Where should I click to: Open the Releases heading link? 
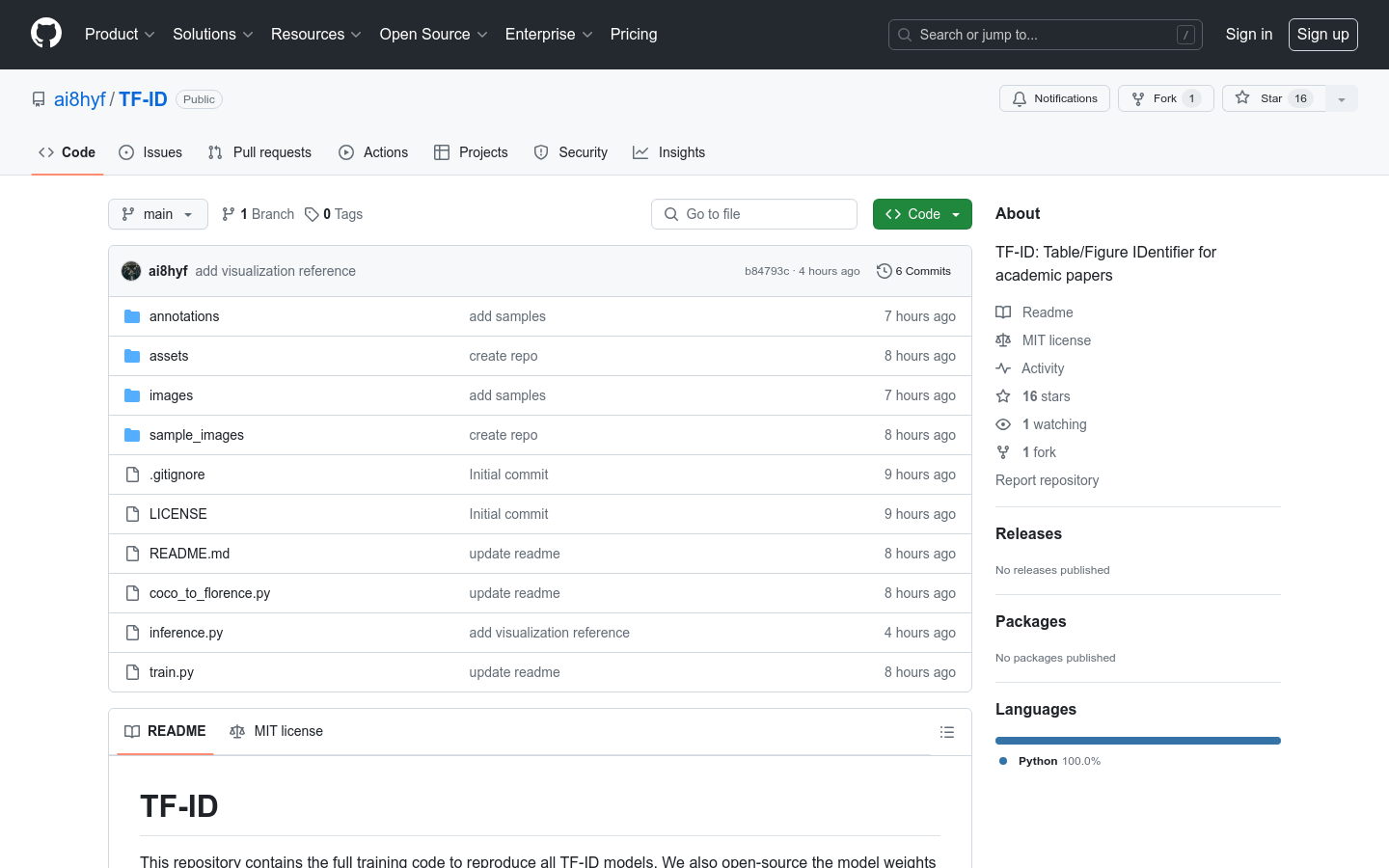(1028, 533)
